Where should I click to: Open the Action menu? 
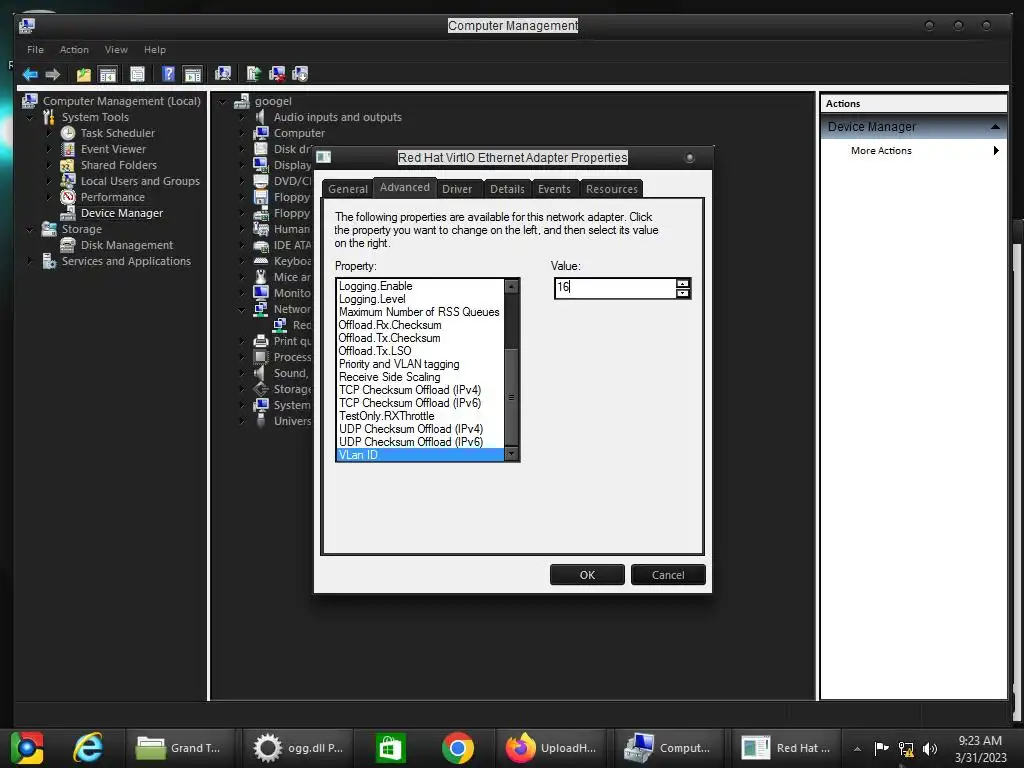click(74, 50)
